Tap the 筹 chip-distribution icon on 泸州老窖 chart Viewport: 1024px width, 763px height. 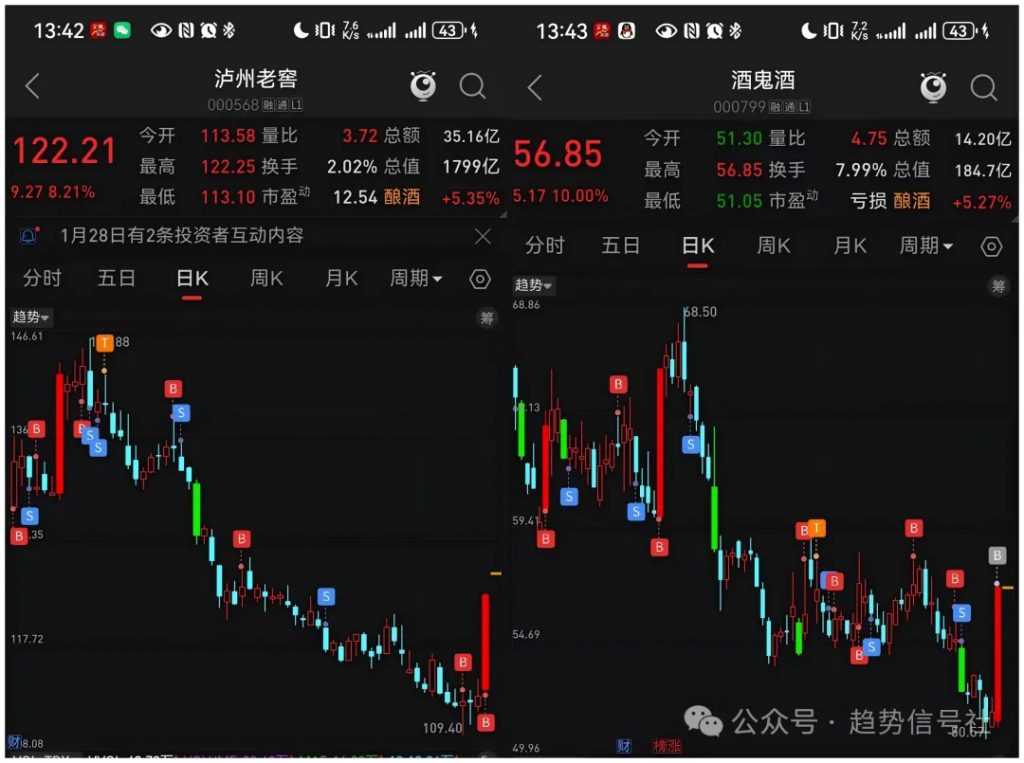484,317
